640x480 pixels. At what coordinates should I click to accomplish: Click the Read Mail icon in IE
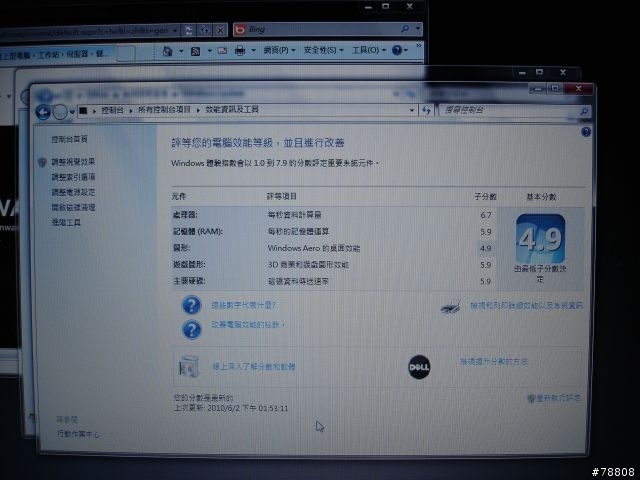[x=222, y=51]
